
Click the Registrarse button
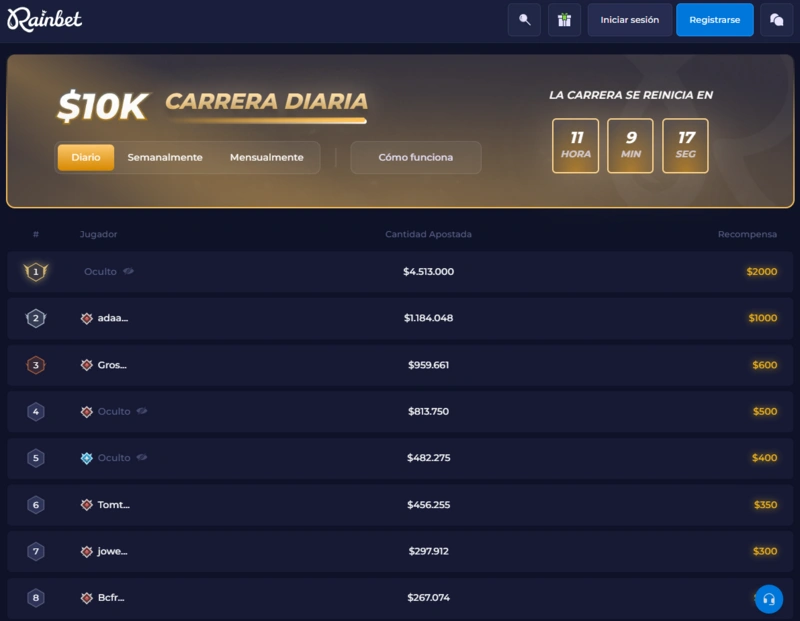click(714, 20)
